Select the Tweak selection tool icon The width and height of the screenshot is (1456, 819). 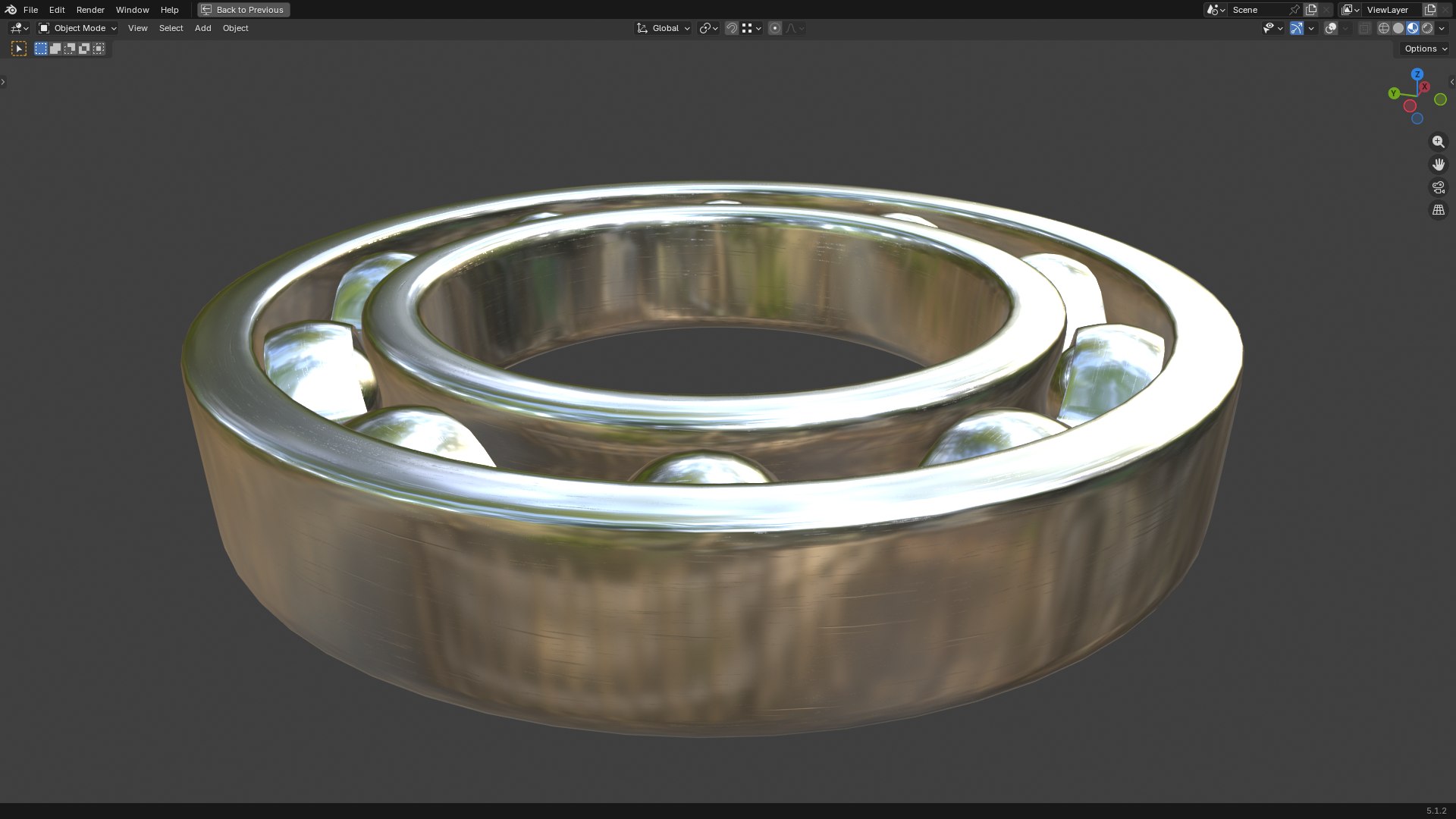tap(19, 49)
